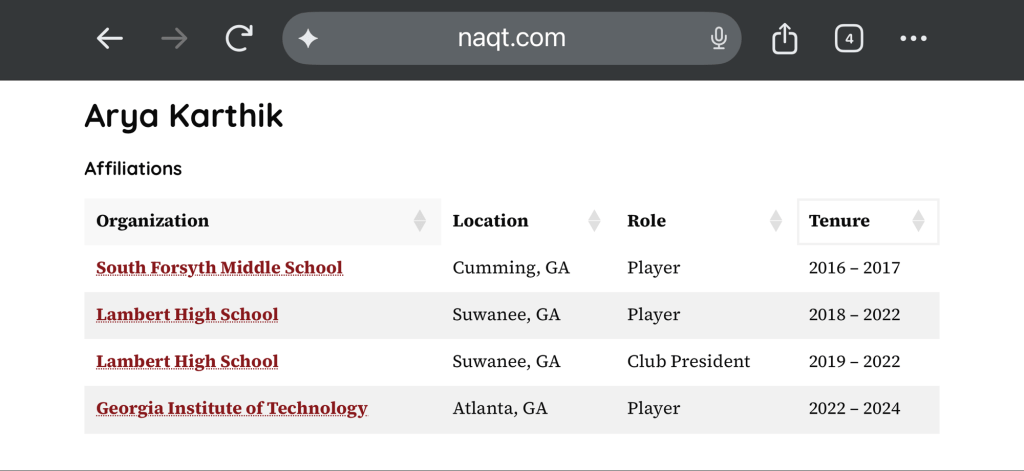Sort table by Organization arrows
1024x471 pixels.
(420, 221)
